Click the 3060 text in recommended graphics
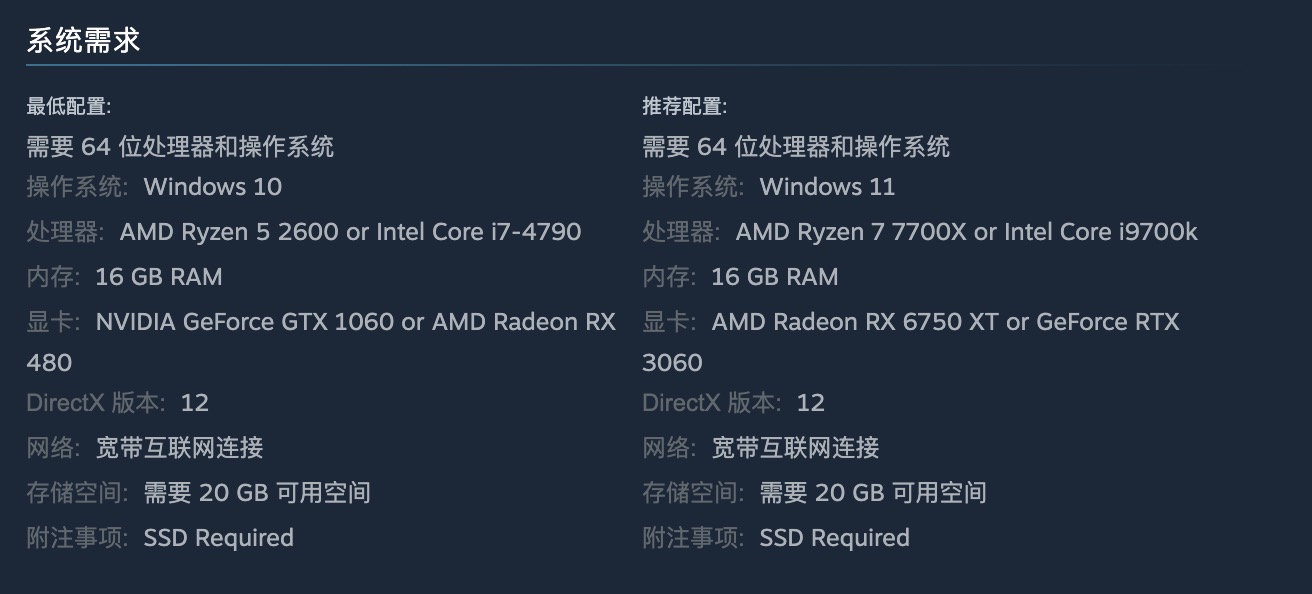 672,362
